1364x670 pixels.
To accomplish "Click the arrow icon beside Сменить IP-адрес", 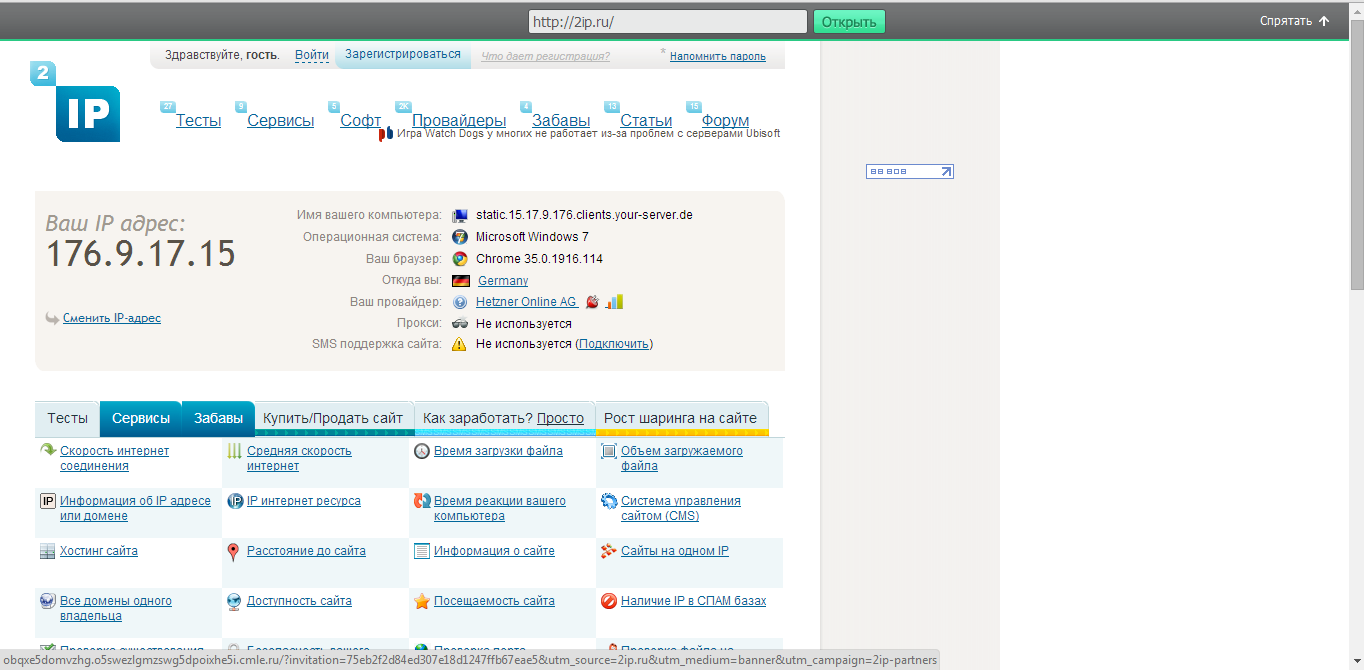I will coord(52,319).
